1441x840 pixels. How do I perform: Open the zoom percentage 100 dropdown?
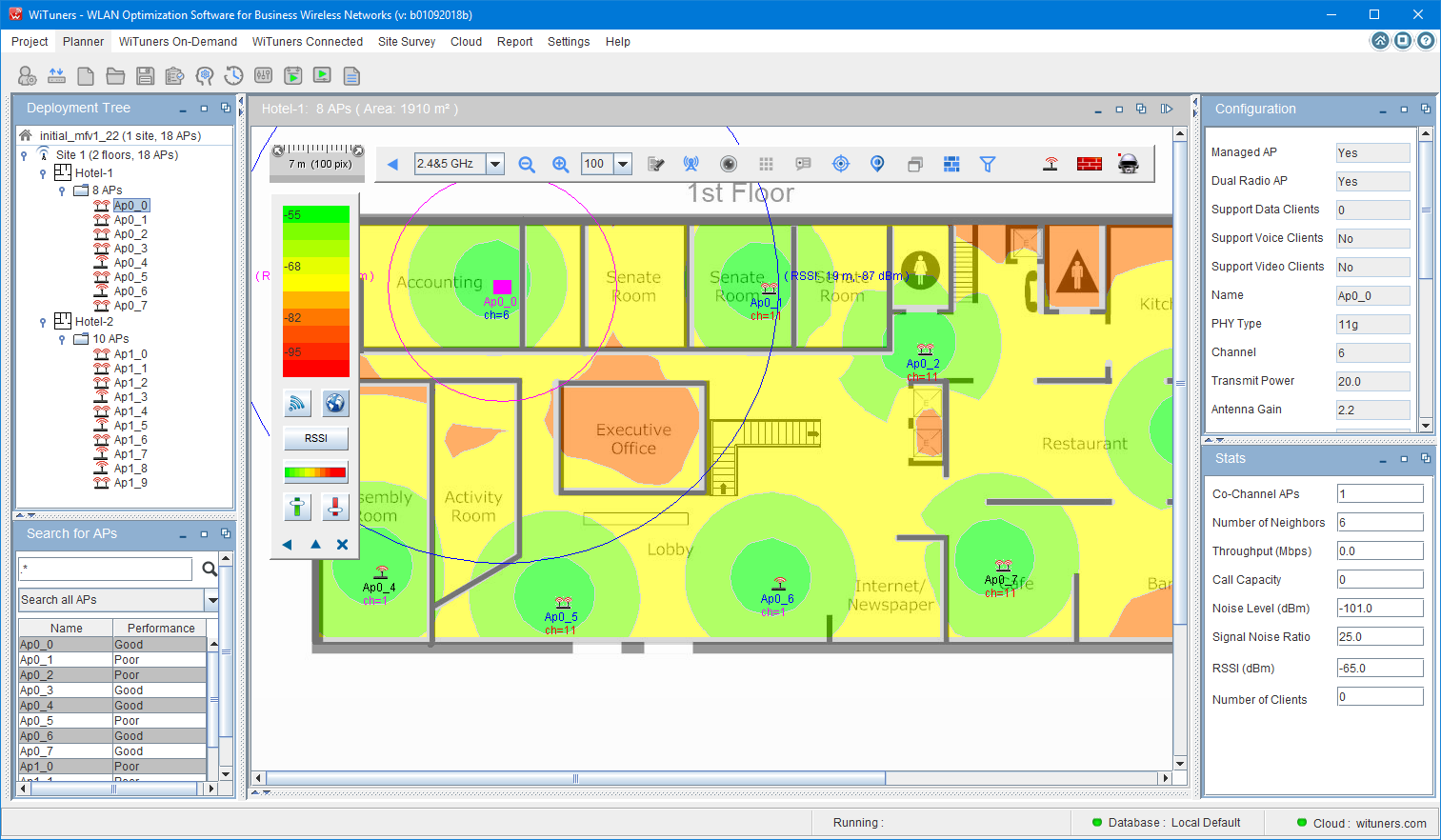click(x=623, y=164)
